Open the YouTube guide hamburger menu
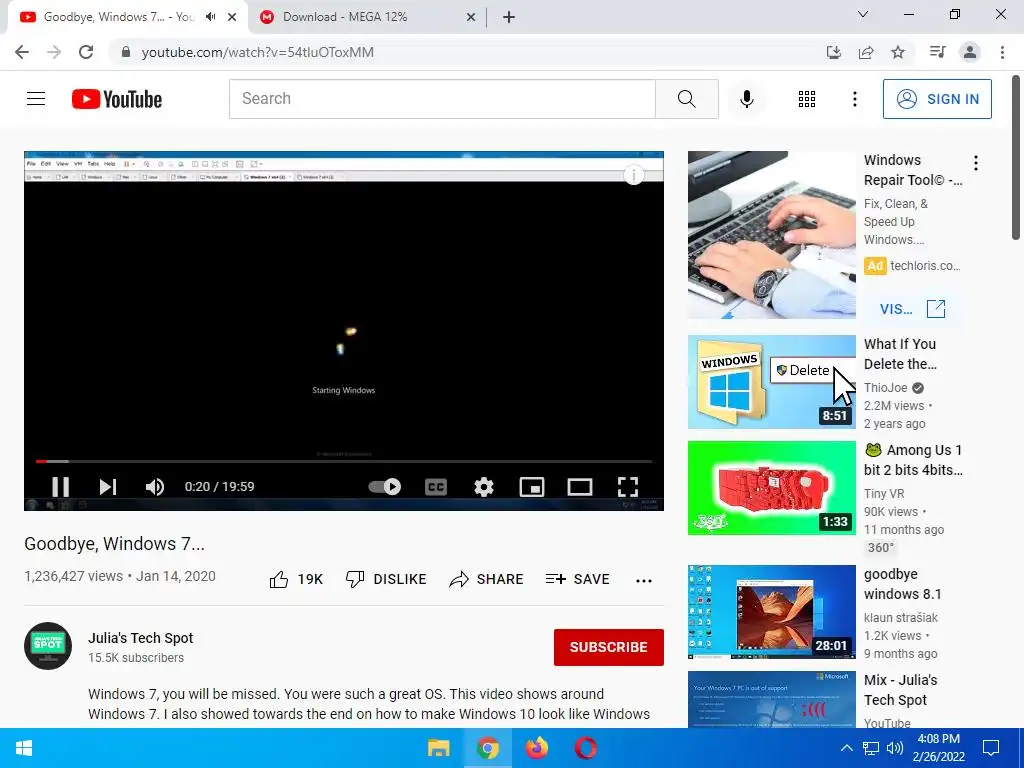The image size is (1024, 768). [x=36, y=99]
